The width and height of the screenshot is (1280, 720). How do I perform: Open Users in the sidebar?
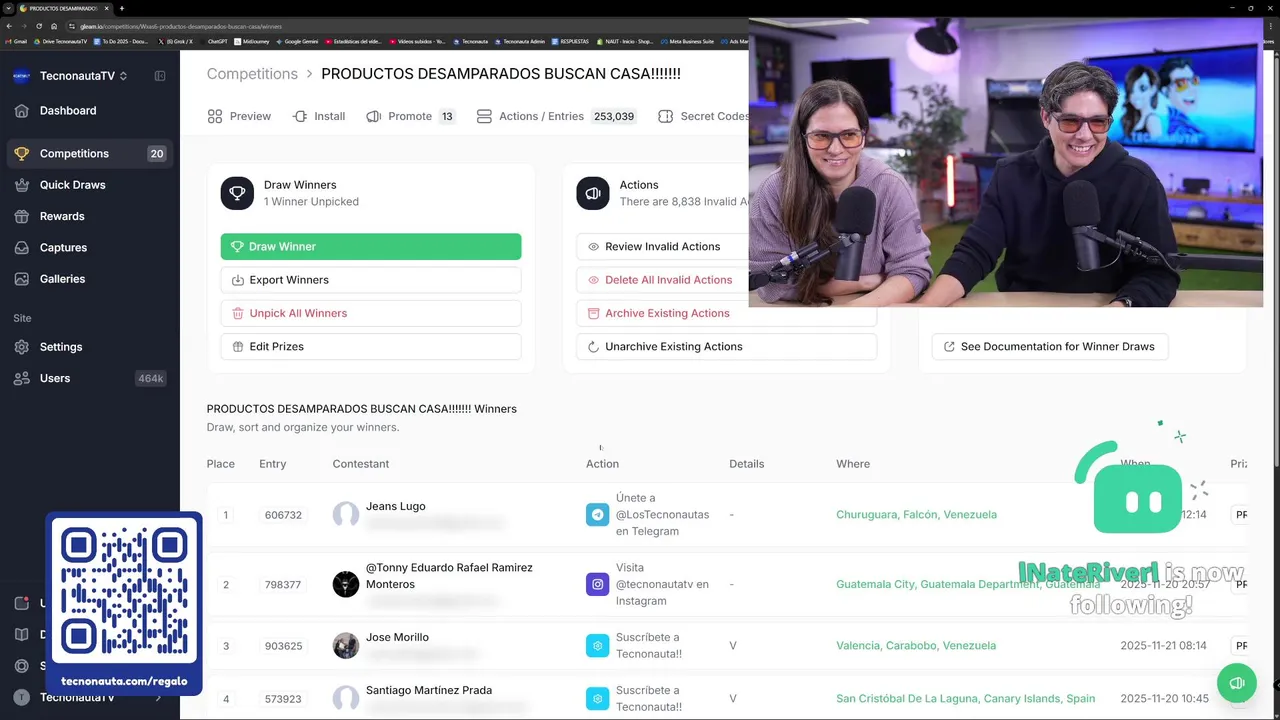tap(90, 378)
